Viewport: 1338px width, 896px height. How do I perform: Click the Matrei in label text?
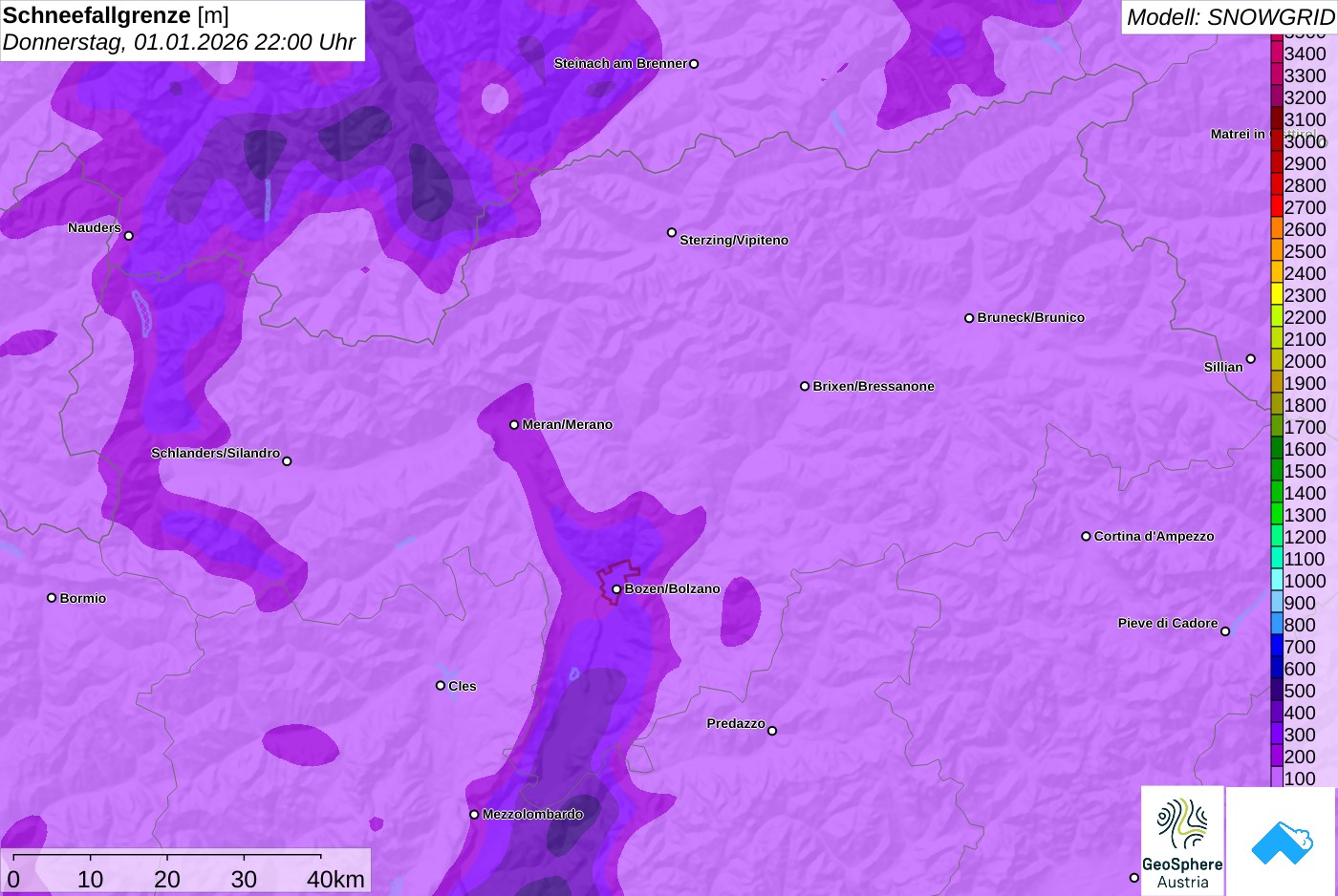click(1238, 134)
